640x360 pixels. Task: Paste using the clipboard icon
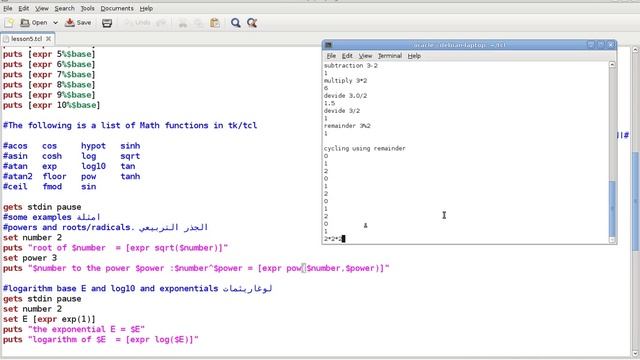click(x=215, y=23)
